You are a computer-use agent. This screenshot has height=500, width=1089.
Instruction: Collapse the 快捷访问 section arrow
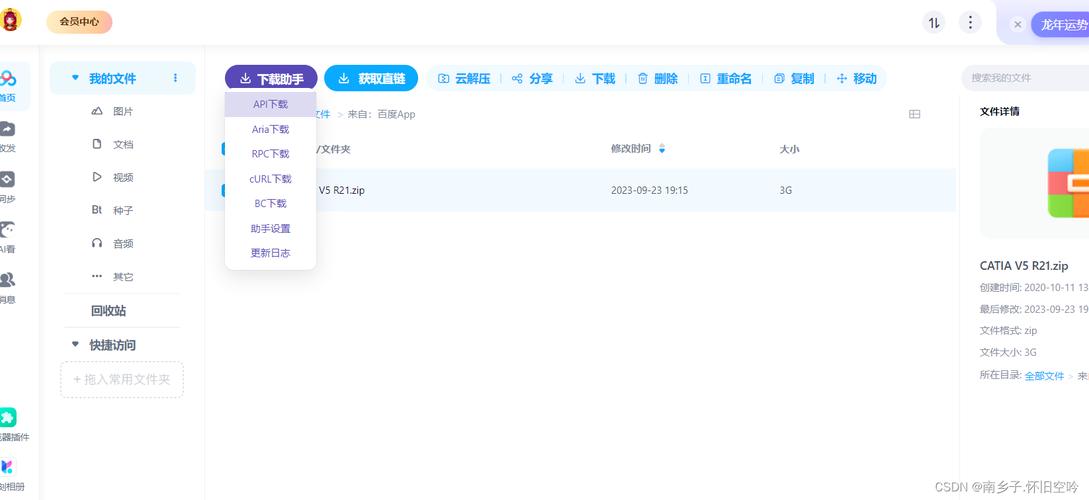[x=75, y=345]
